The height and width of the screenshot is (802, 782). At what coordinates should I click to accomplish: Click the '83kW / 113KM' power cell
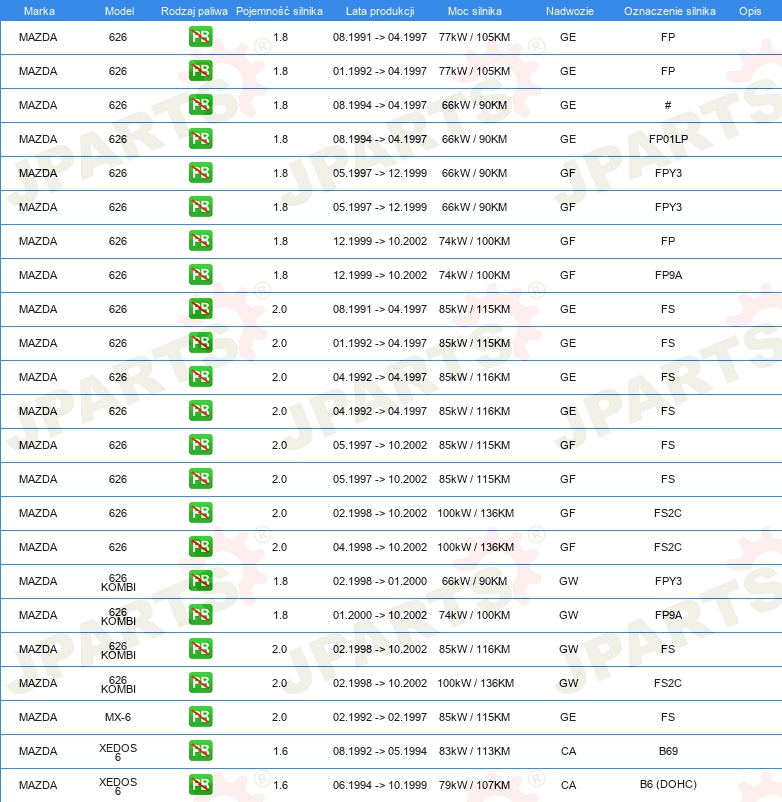tap(474, 751)
